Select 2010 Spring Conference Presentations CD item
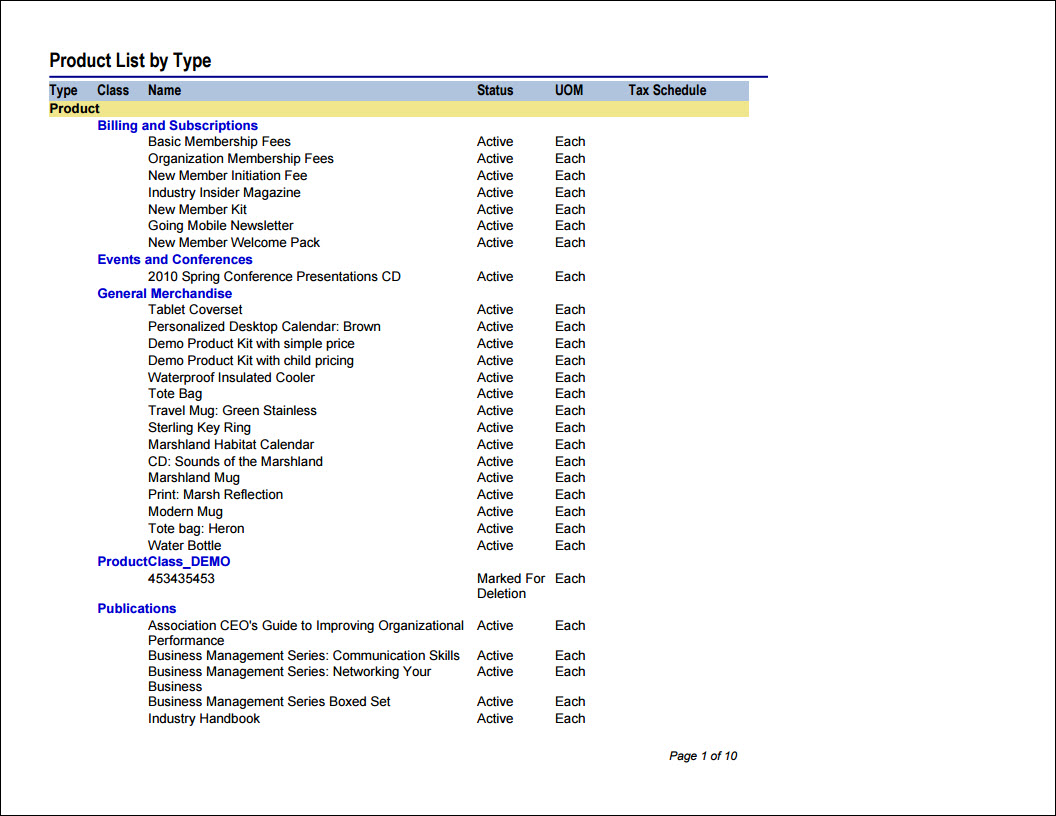This screenshot has width=1056, height=816. click(274, 277)
